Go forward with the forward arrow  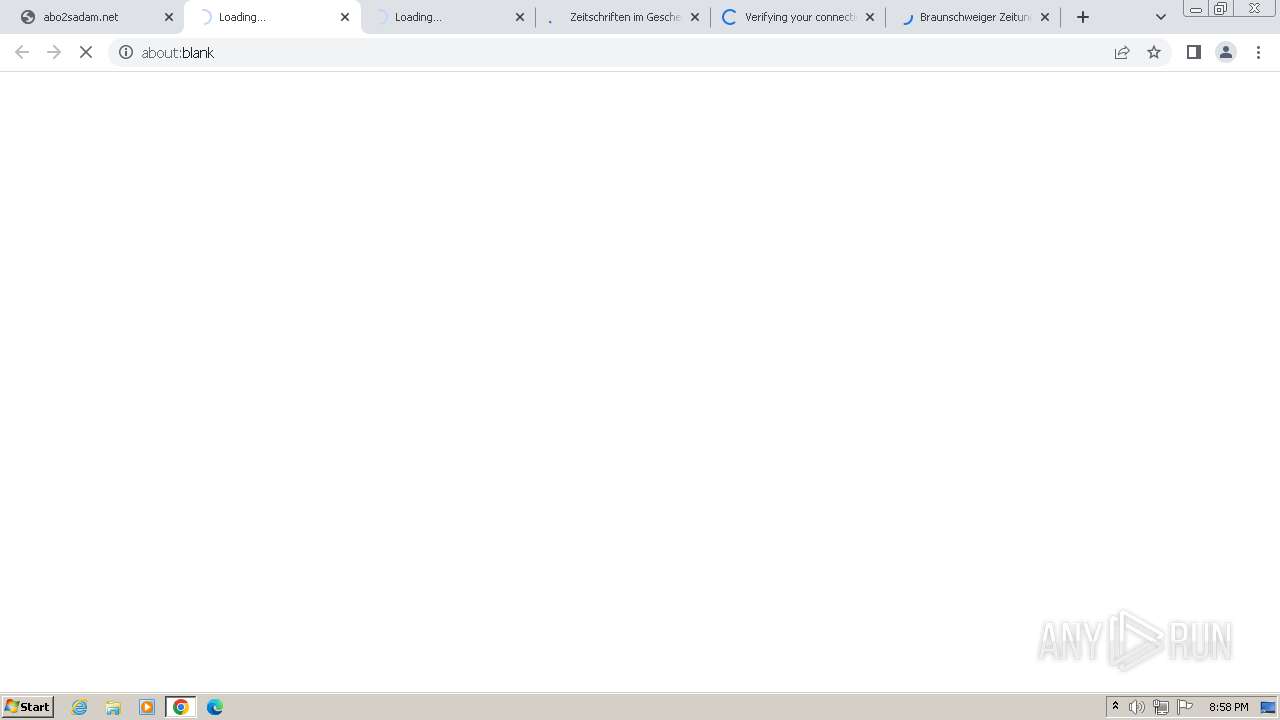pyautogui.click(x=54, y=52)
